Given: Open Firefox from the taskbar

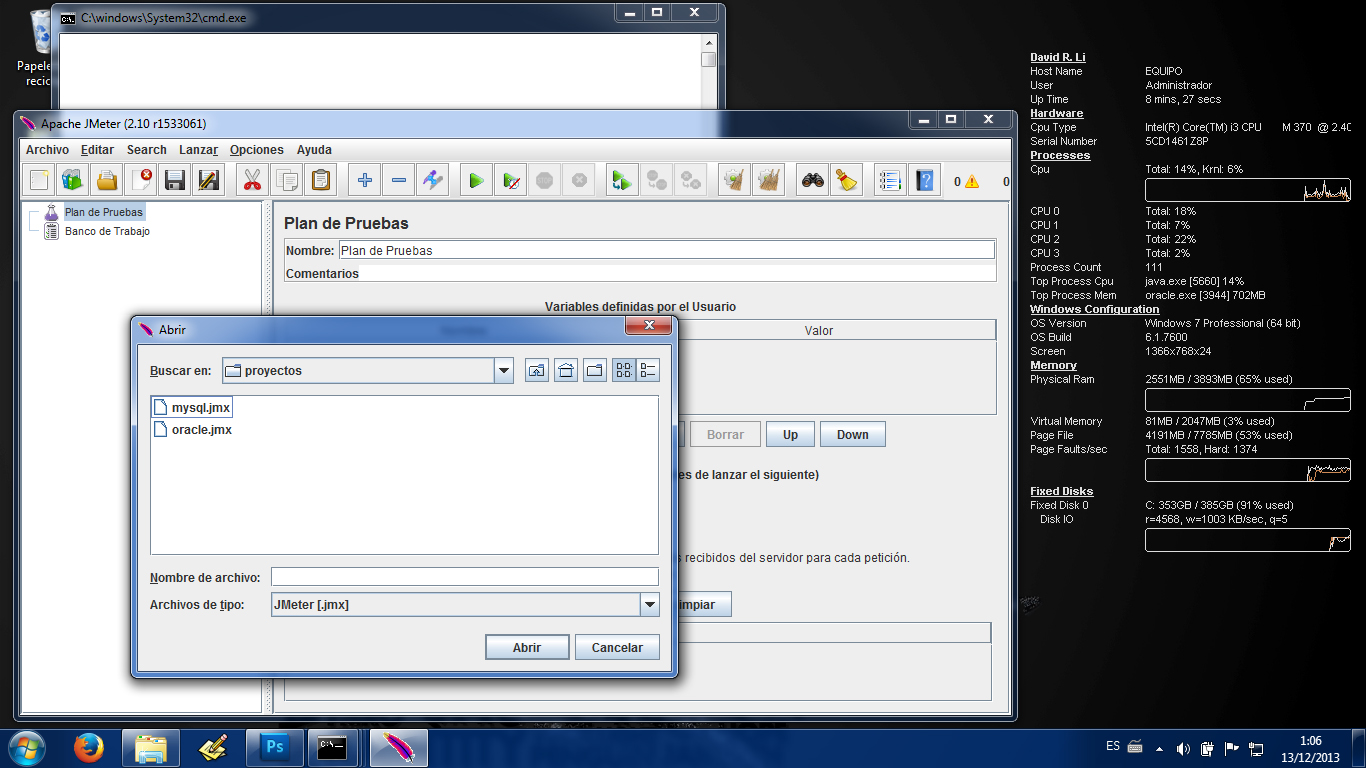Looking at the screenshot, I should [x=89, y=748].
